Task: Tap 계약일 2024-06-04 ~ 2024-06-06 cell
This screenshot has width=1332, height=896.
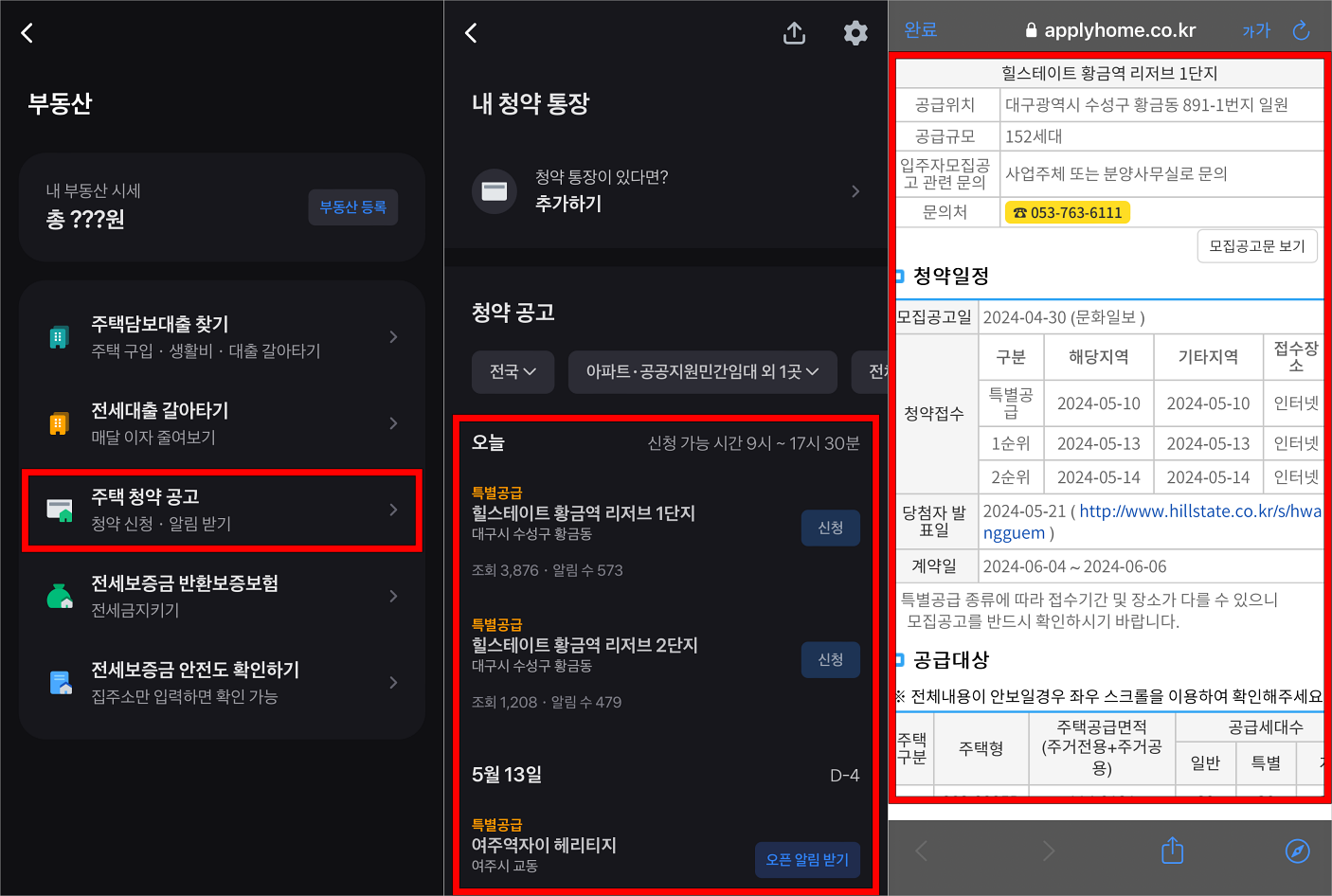Action: [x=1151, y=566]
